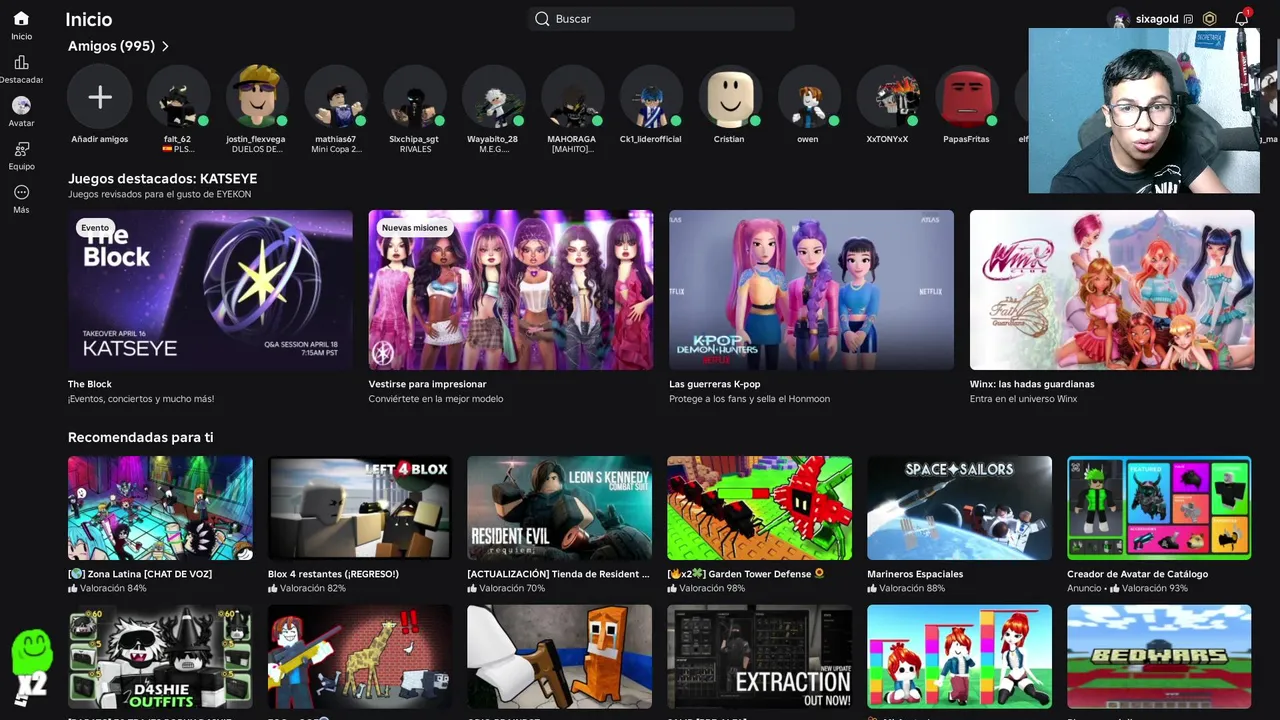Open mathias67 friend avatar
Screen dimensions: 1280x720
point(336,97)
